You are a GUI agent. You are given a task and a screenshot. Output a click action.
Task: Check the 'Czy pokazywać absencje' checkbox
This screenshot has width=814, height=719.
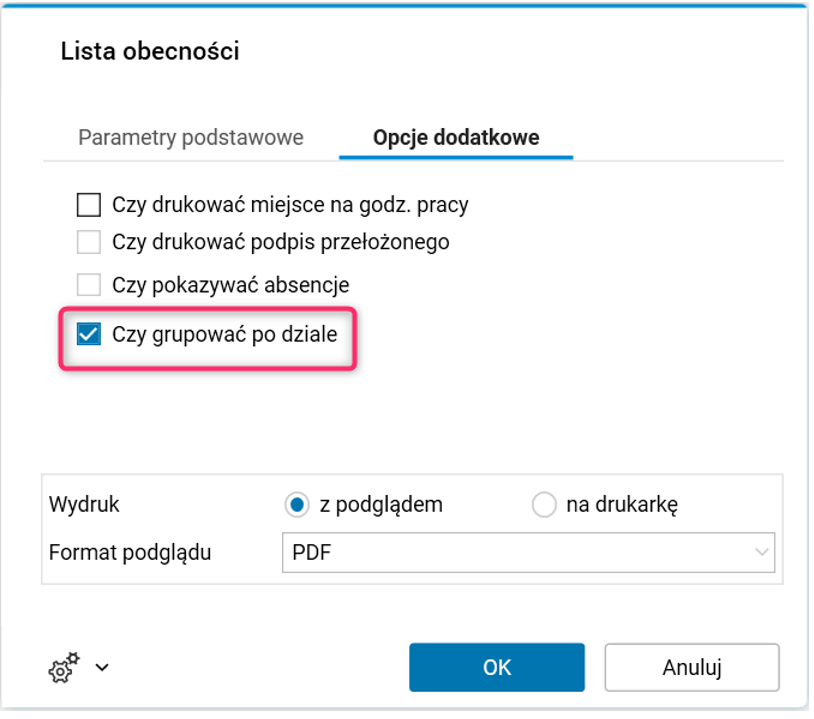click(90, 285)
